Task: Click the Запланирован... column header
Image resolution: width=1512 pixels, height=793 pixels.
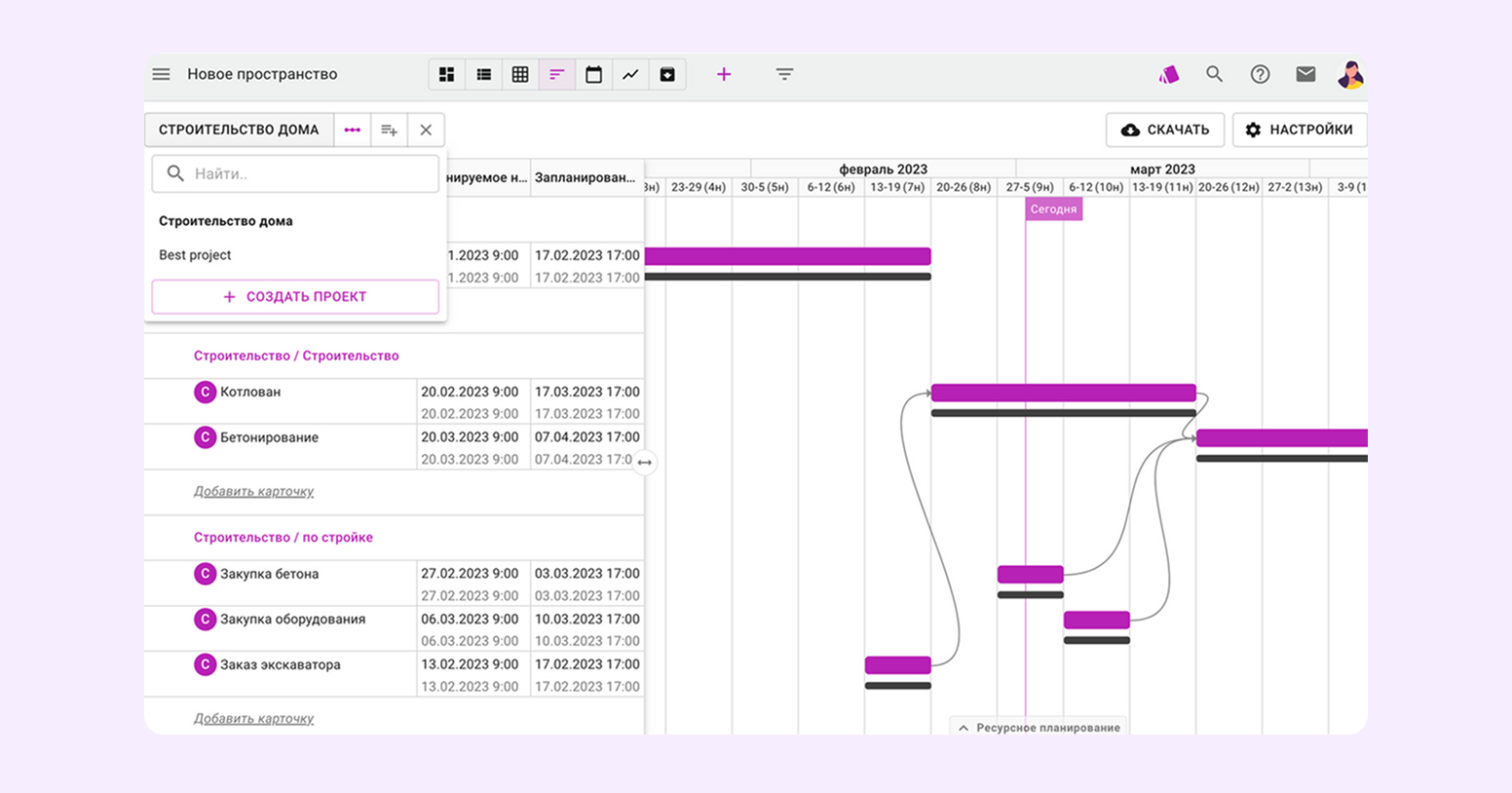Action: (586, 177)
